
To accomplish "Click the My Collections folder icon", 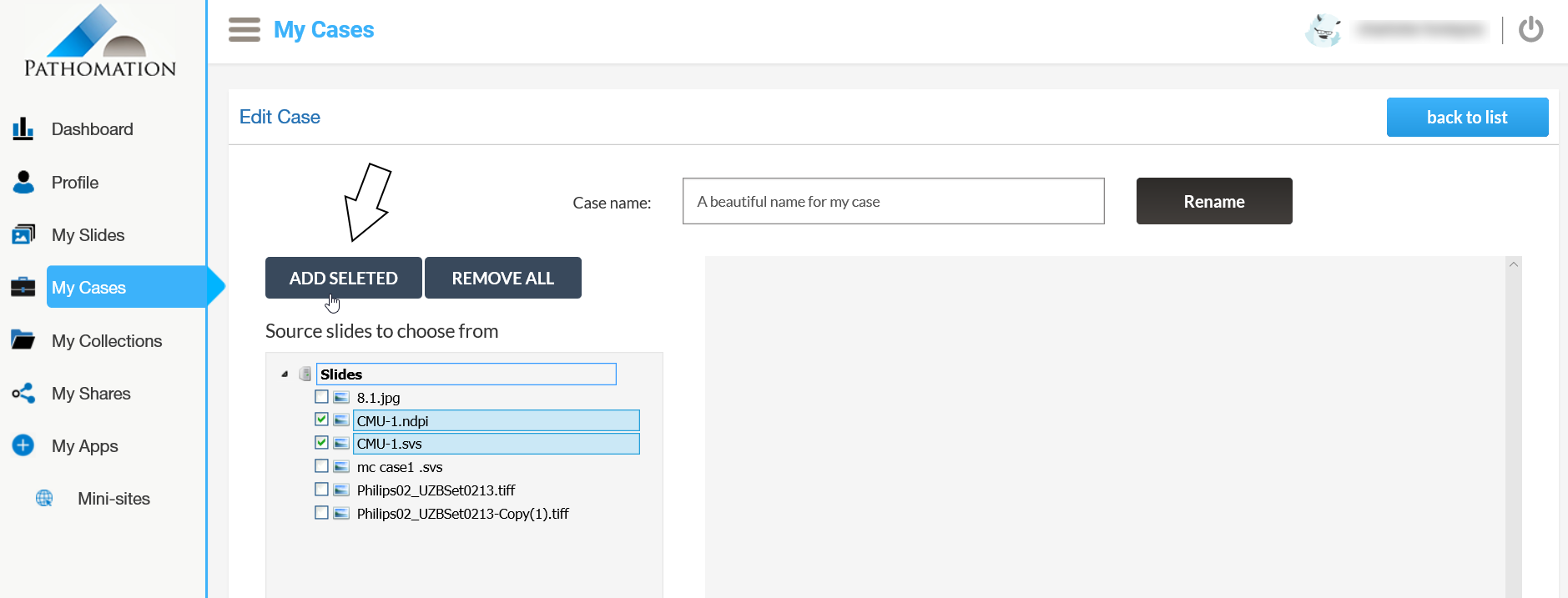I will [x=23, y=340].
